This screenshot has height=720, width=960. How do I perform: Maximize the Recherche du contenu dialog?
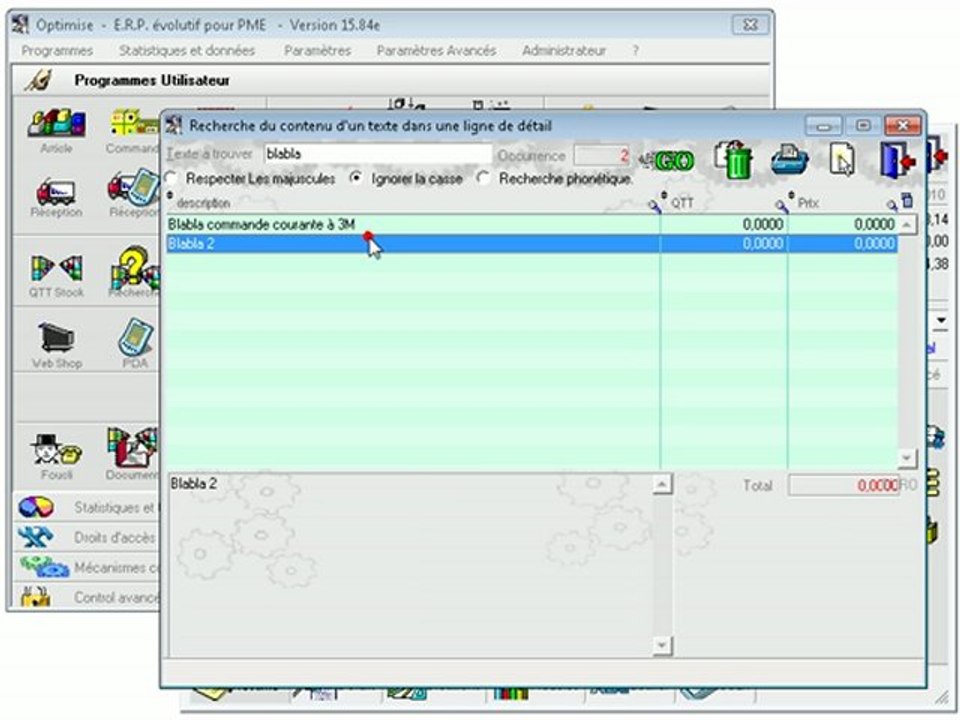863,126
